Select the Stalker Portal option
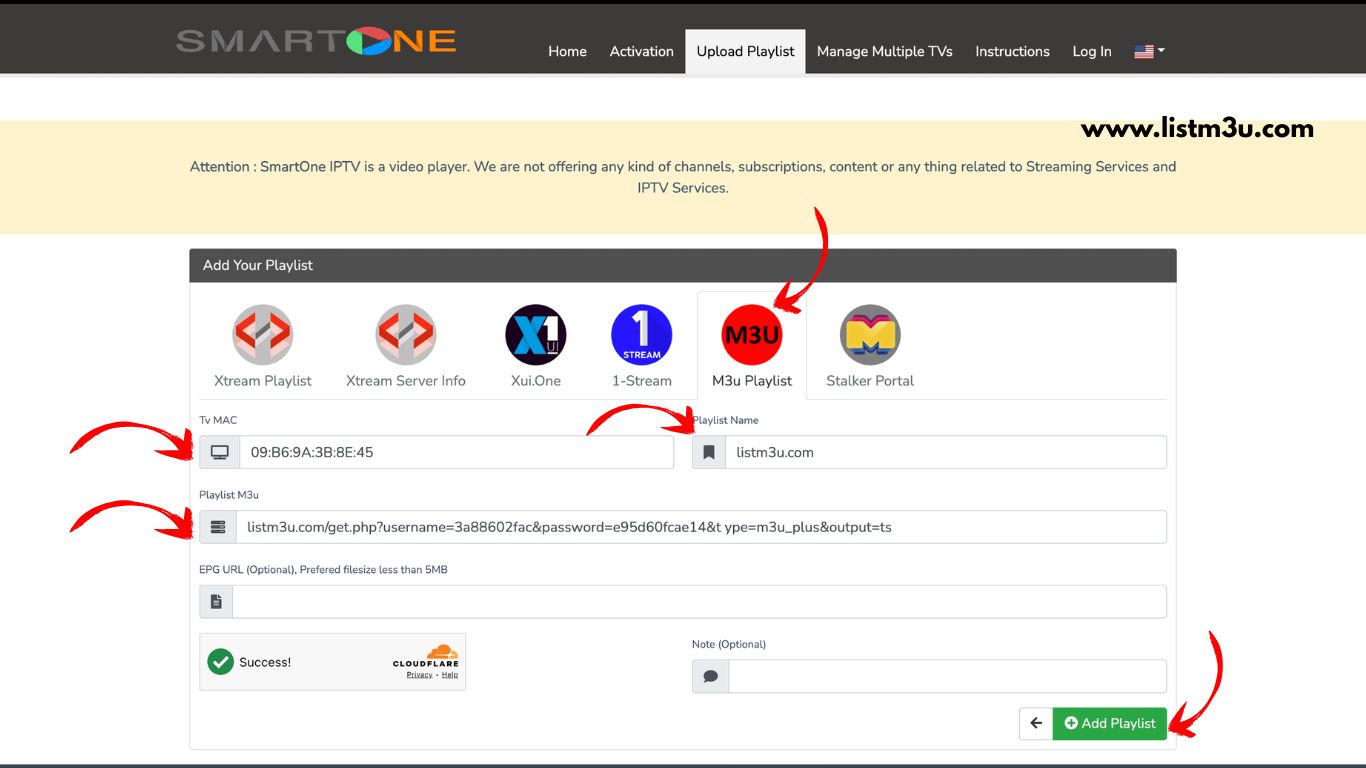1366x768 pixels. 867,345
